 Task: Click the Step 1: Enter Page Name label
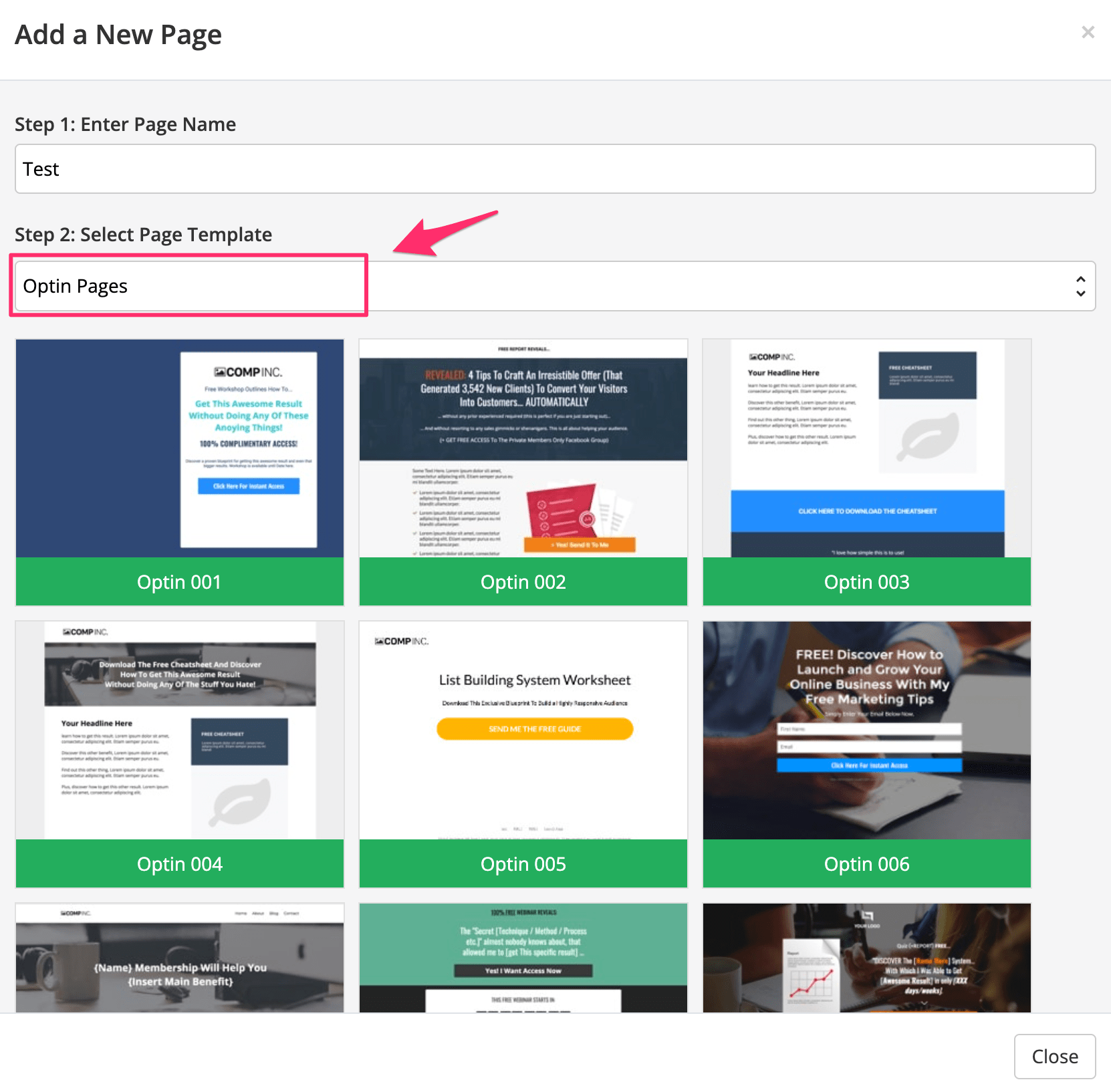click(x=126, y=124)
